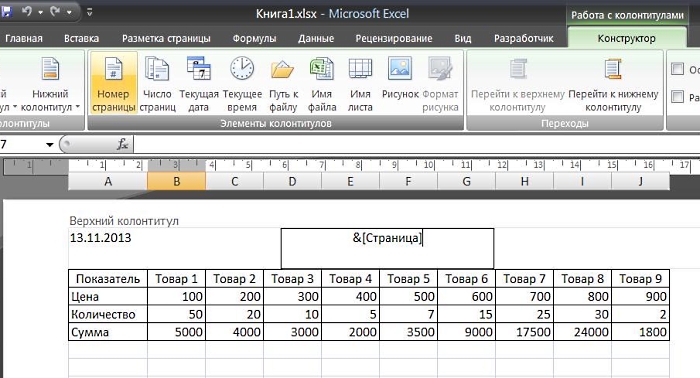Click the Save icon in quick access toolbar
Image resolution: width=700 pixels, height=378 pixels.
(x=6, y=11)
